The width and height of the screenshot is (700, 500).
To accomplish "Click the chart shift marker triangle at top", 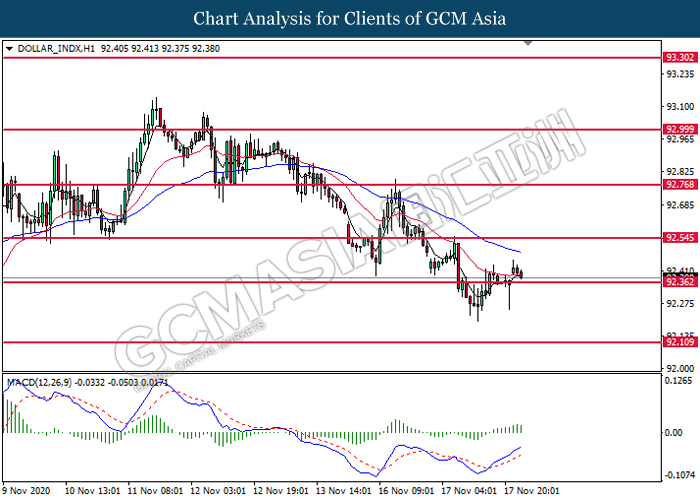I will 528,43.
